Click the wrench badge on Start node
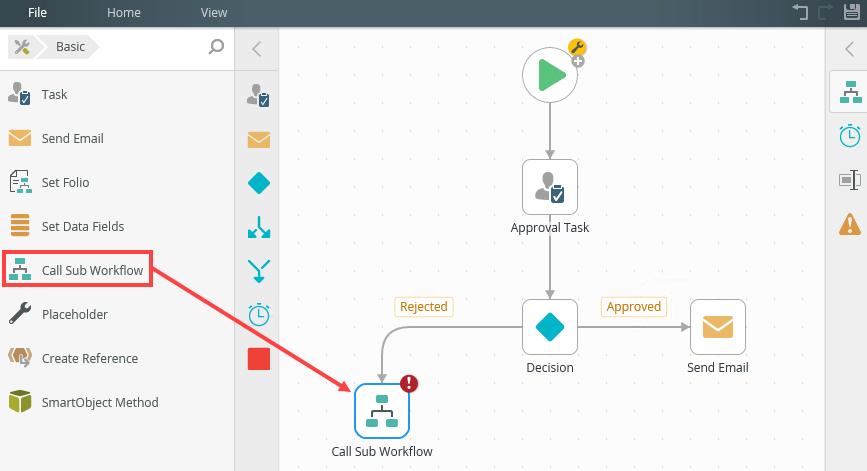Image resolution: width=867 pixels, height=471 pixels. coord(577,47)
